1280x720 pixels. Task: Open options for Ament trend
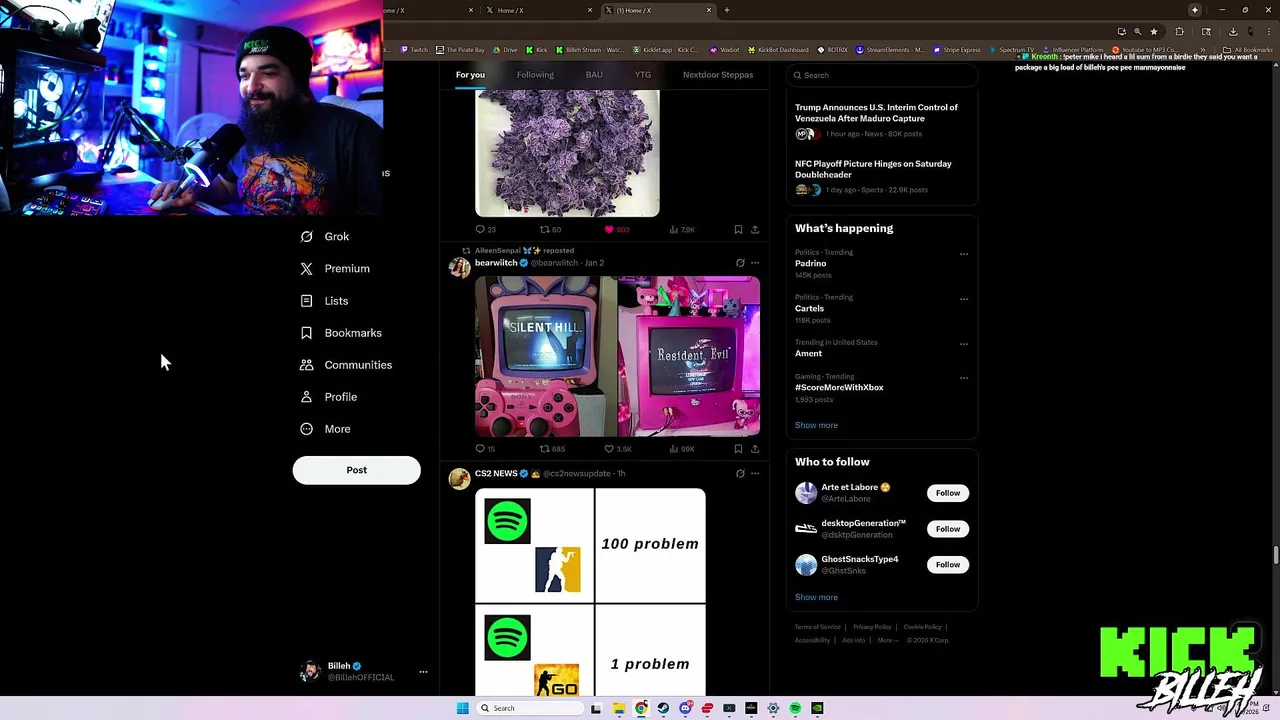[964, 344]
